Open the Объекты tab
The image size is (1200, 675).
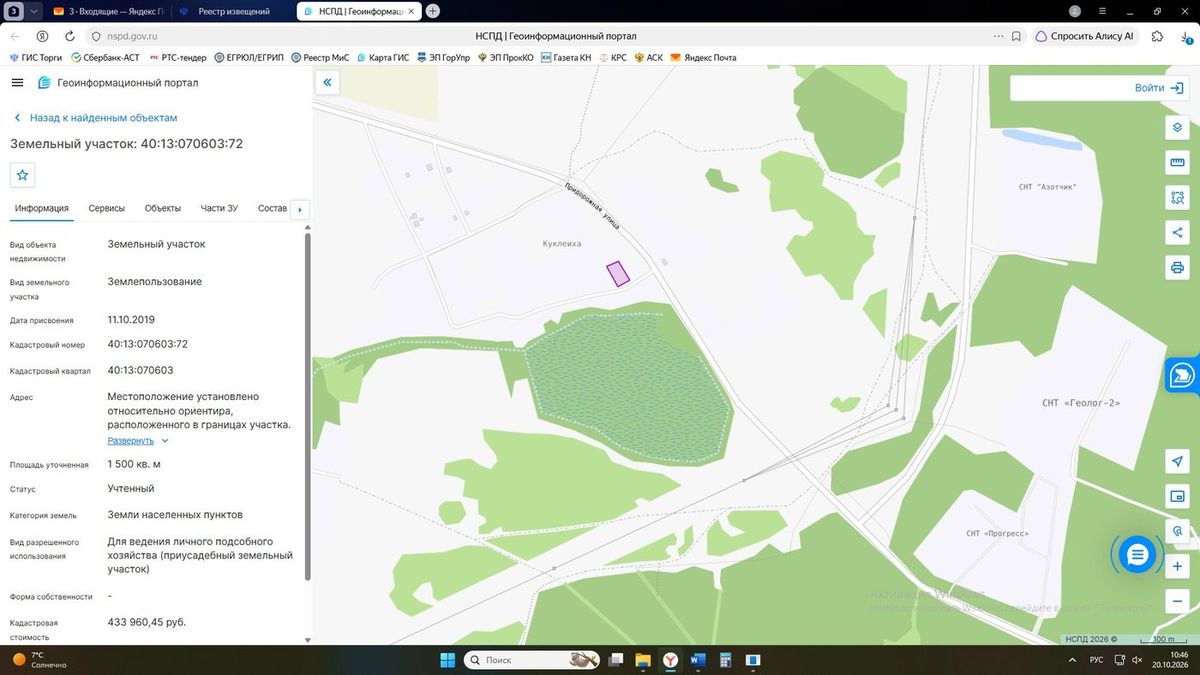pos(163,208)
